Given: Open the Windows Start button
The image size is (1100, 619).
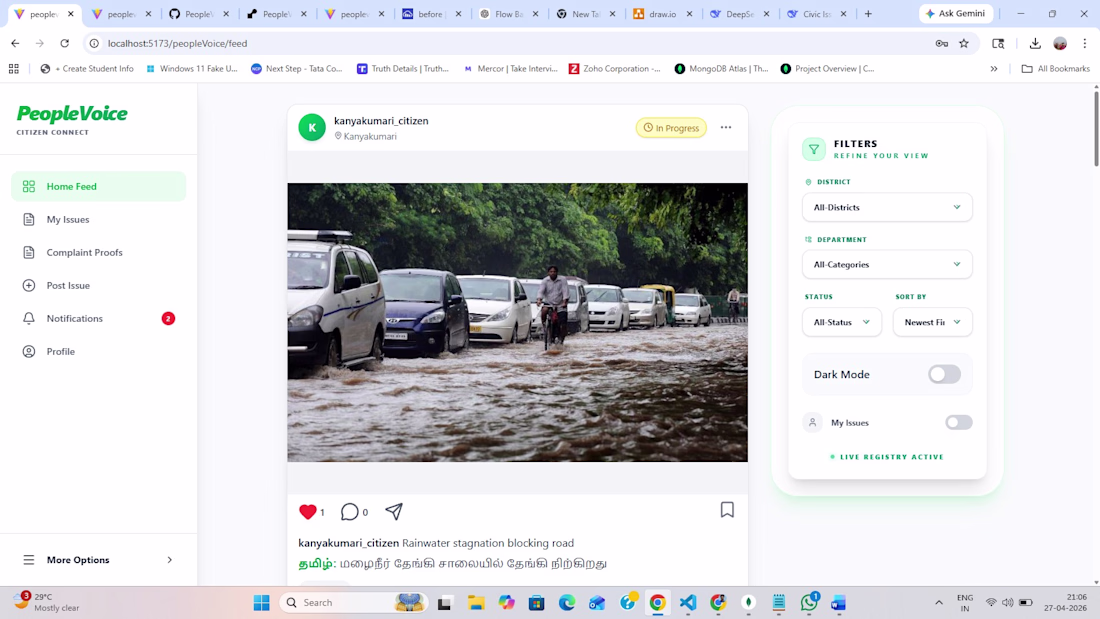Looking at the screenshot, I should tap(262, 603).
